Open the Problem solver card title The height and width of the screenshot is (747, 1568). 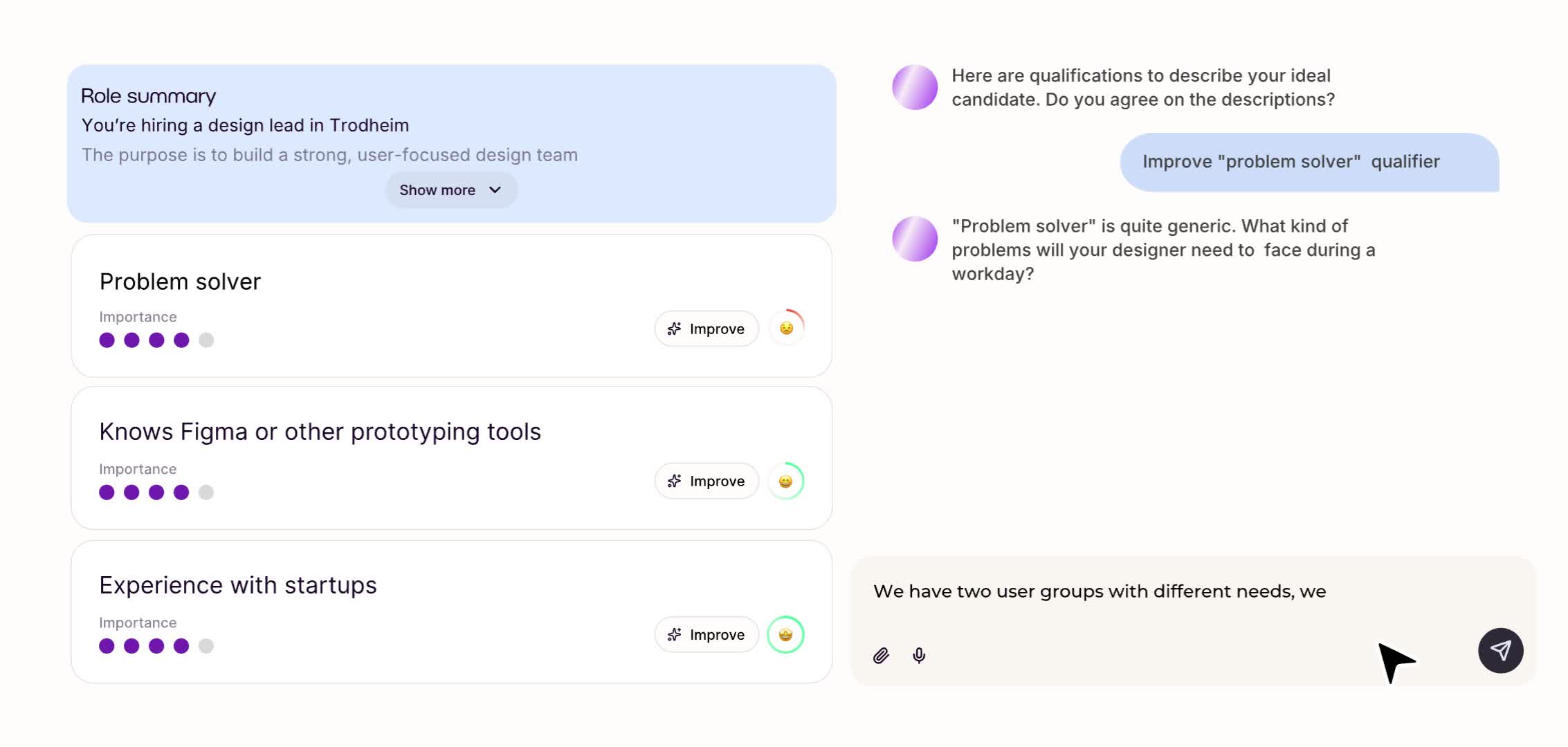[x=180, y=282]
